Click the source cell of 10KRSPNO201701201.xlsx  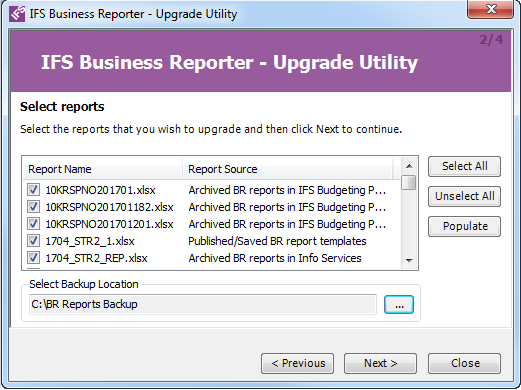[287, 224]
